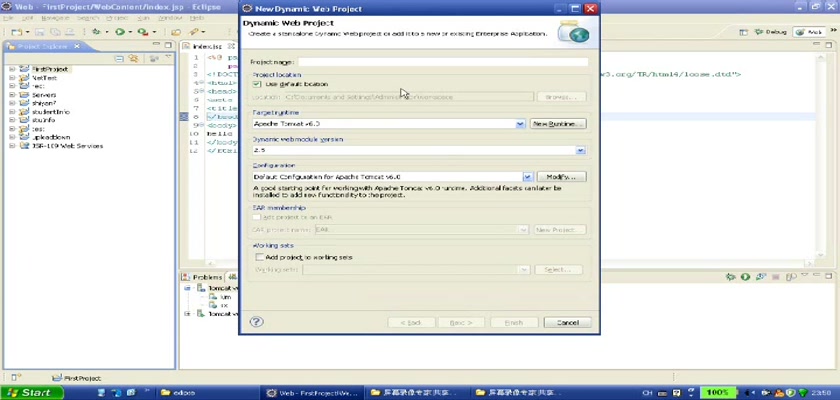
Task: Open the Configuration dropdown list
Action: coord(527,177)
